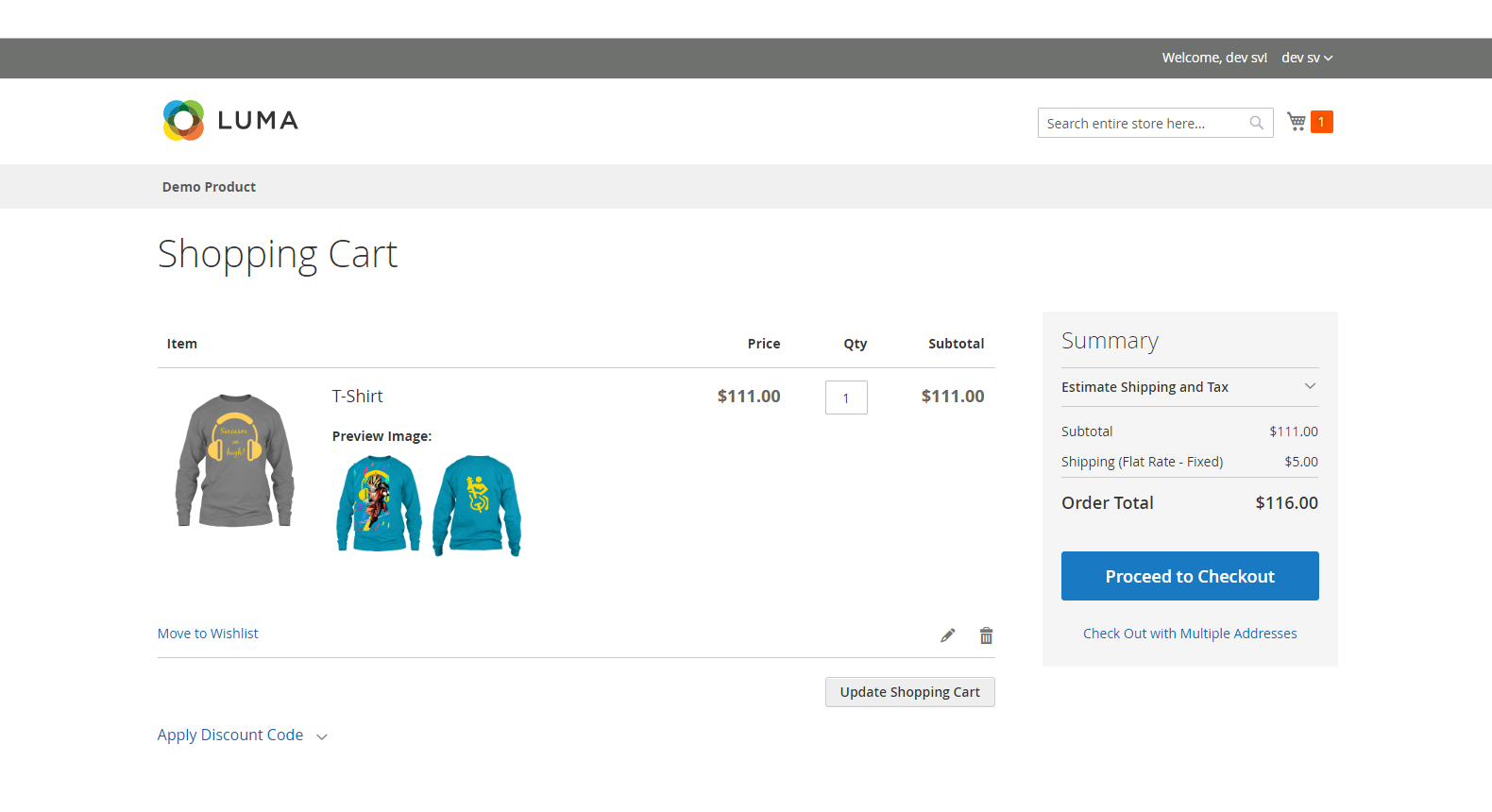Open the dev sv account dropdown
The width and height of the screenshot is (1492, 812).
coord(1306,58)
